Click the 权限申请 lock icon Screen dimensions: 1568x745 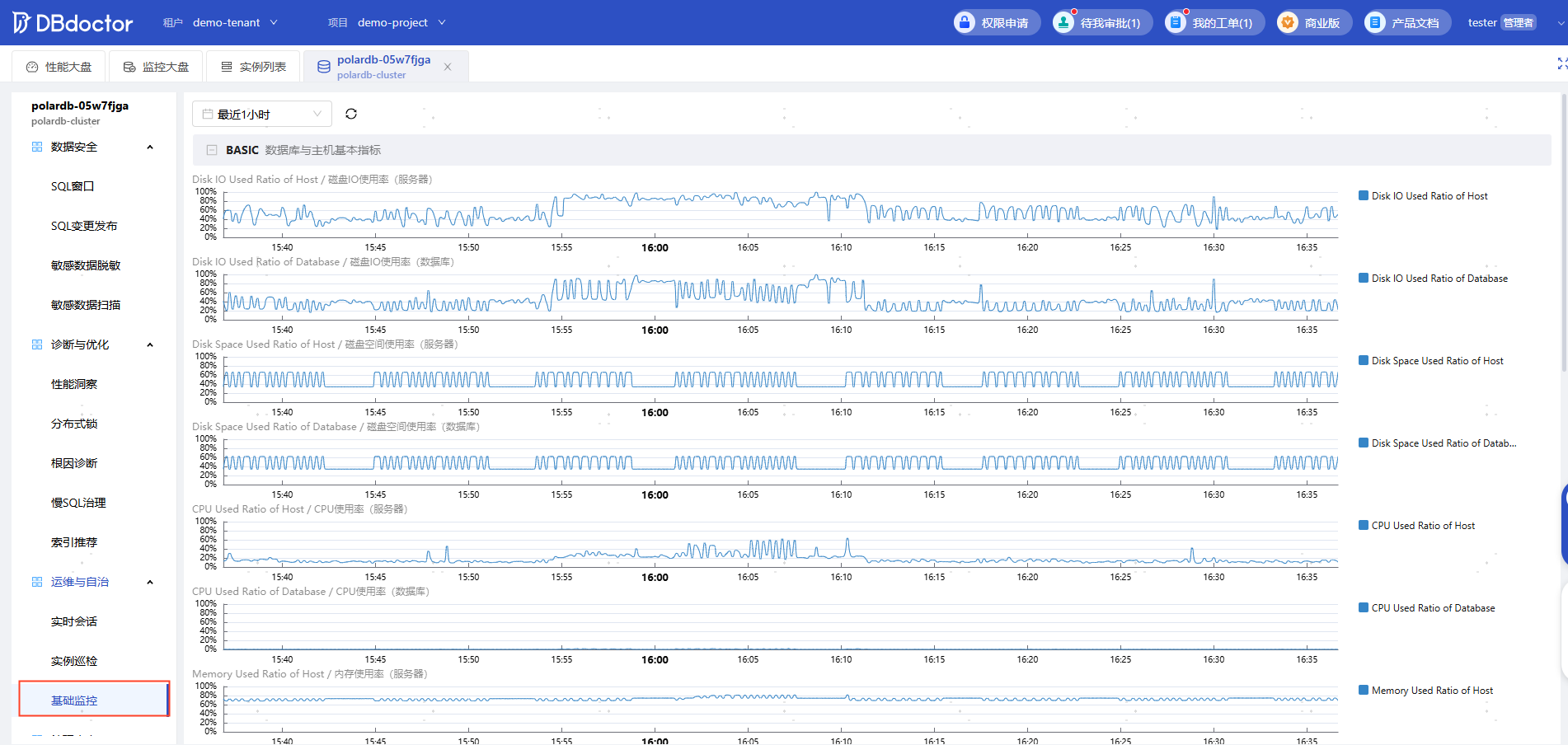(965, 22)
